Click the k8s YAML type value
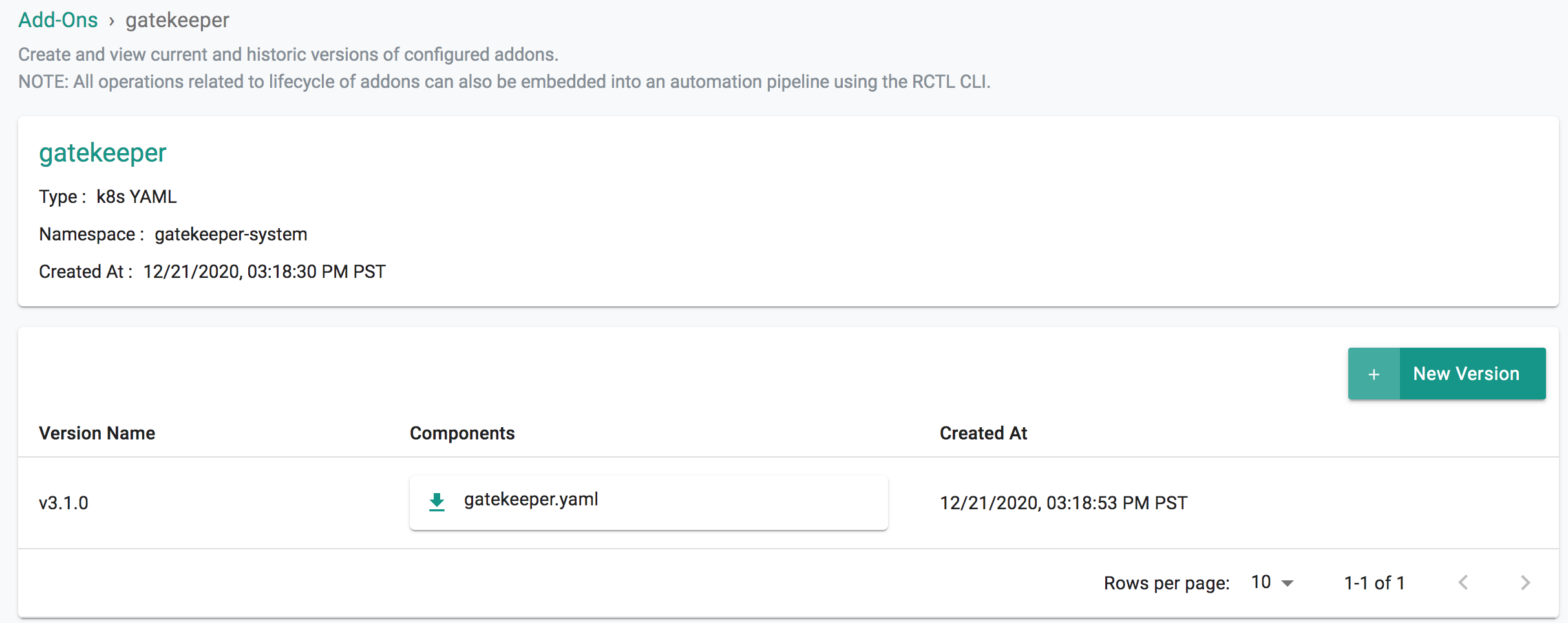 click(136, 196)
